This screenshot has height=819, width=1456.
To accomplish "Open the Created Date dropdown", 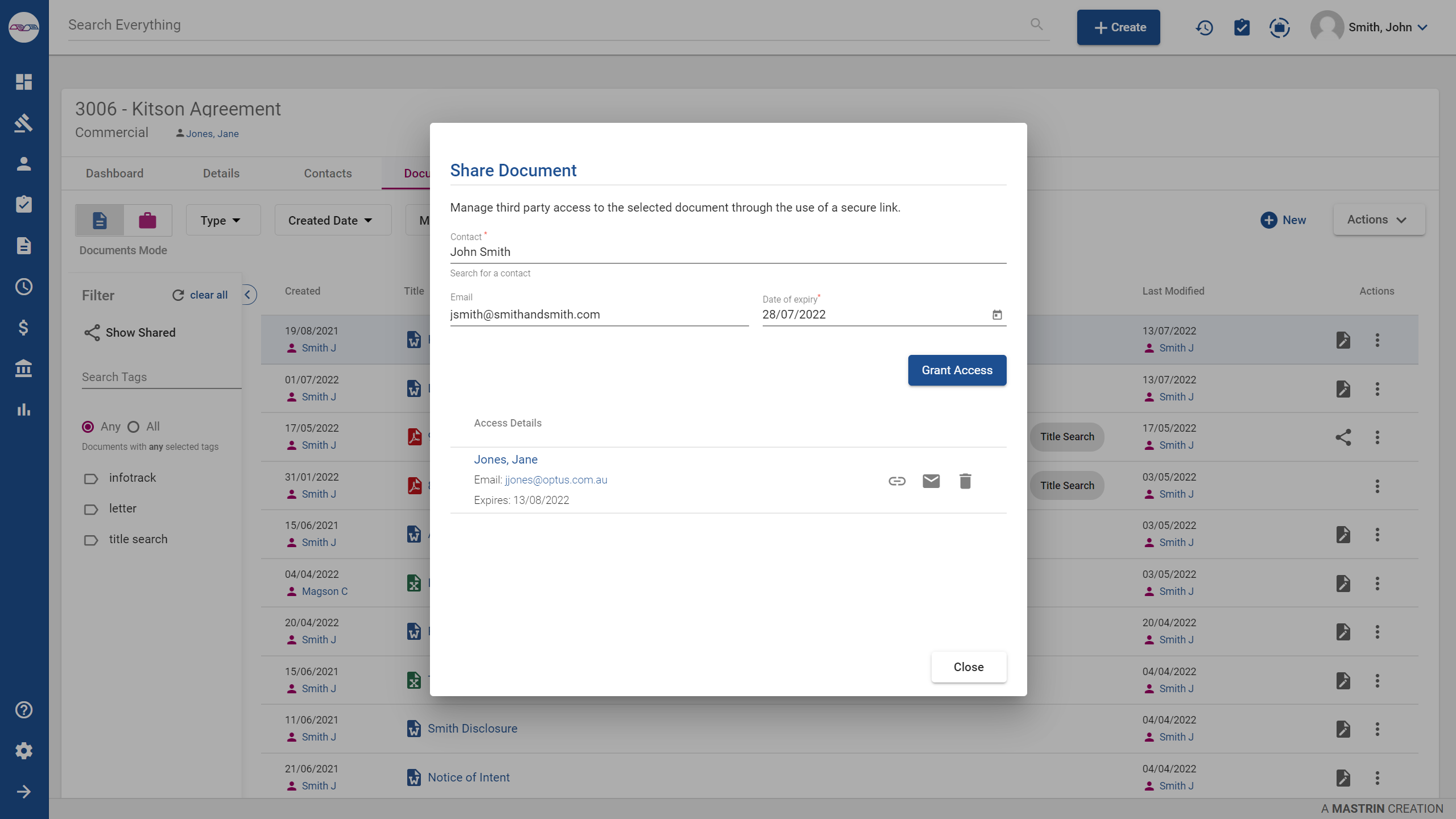I will [x=331, y=220].
